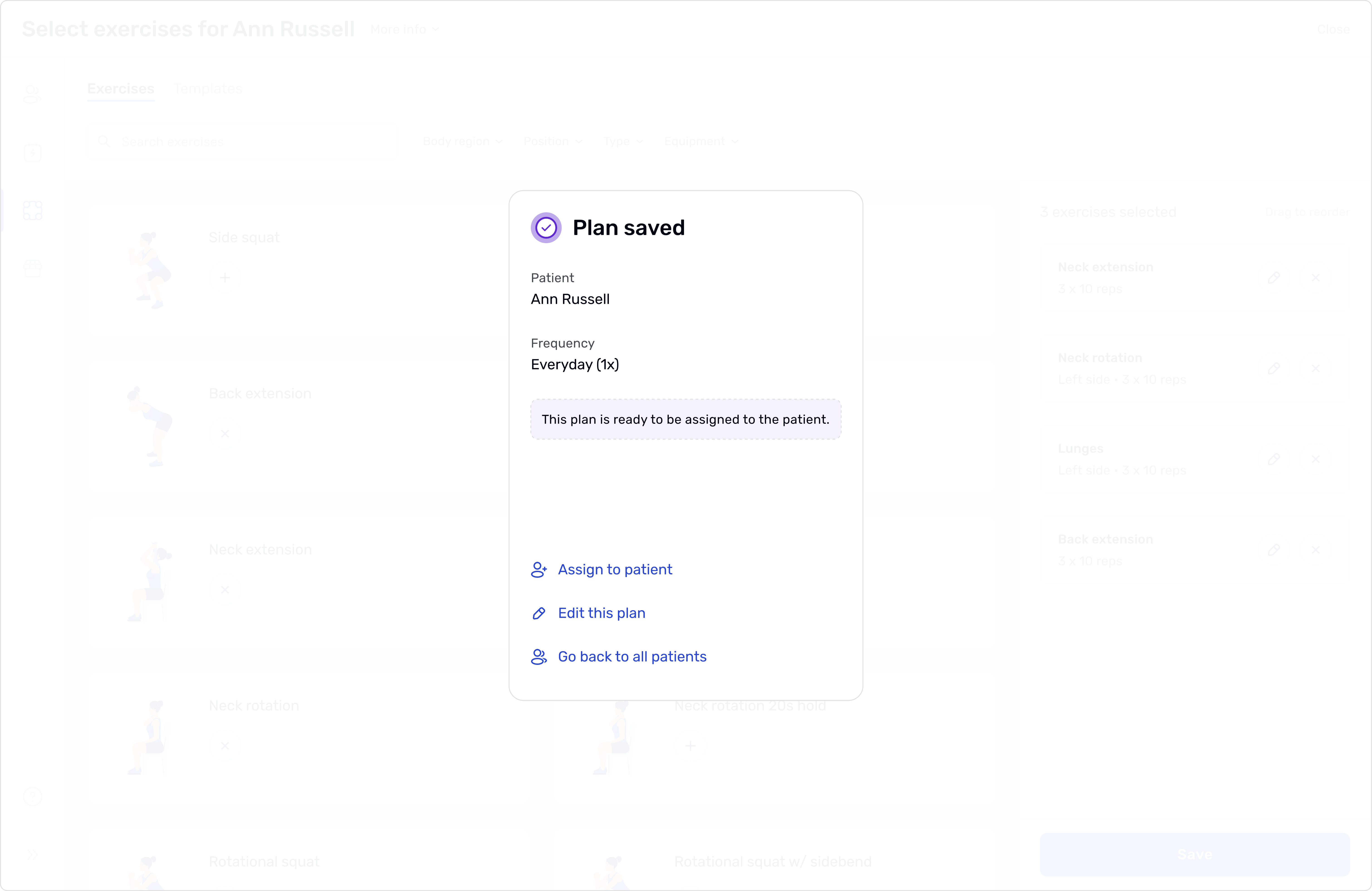
Task: Edit Neck extension in selected list
Action: [1274, 278]
